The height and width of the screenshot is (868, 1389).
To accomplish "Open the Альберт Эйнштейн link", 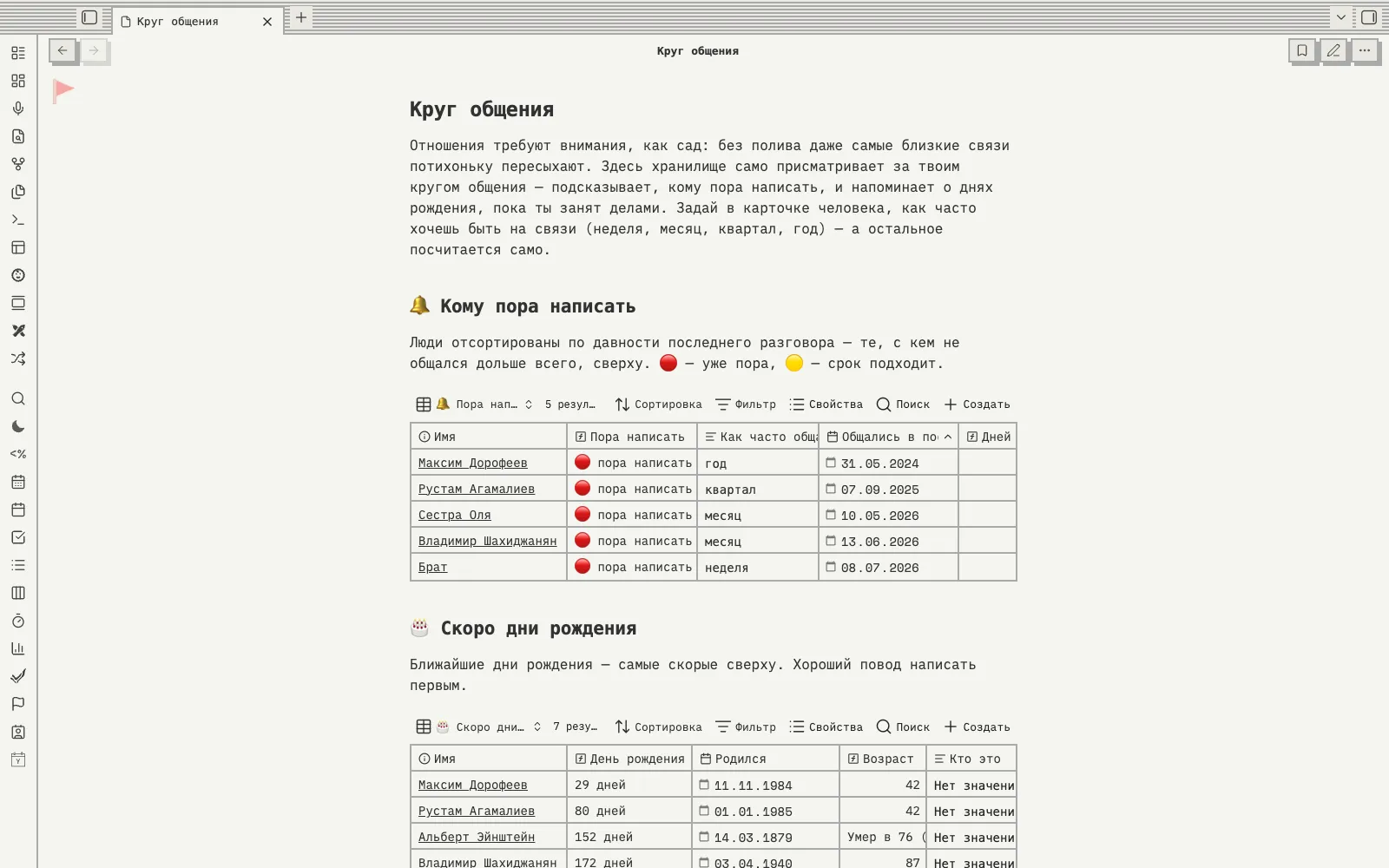I will (x=477, y=838).
